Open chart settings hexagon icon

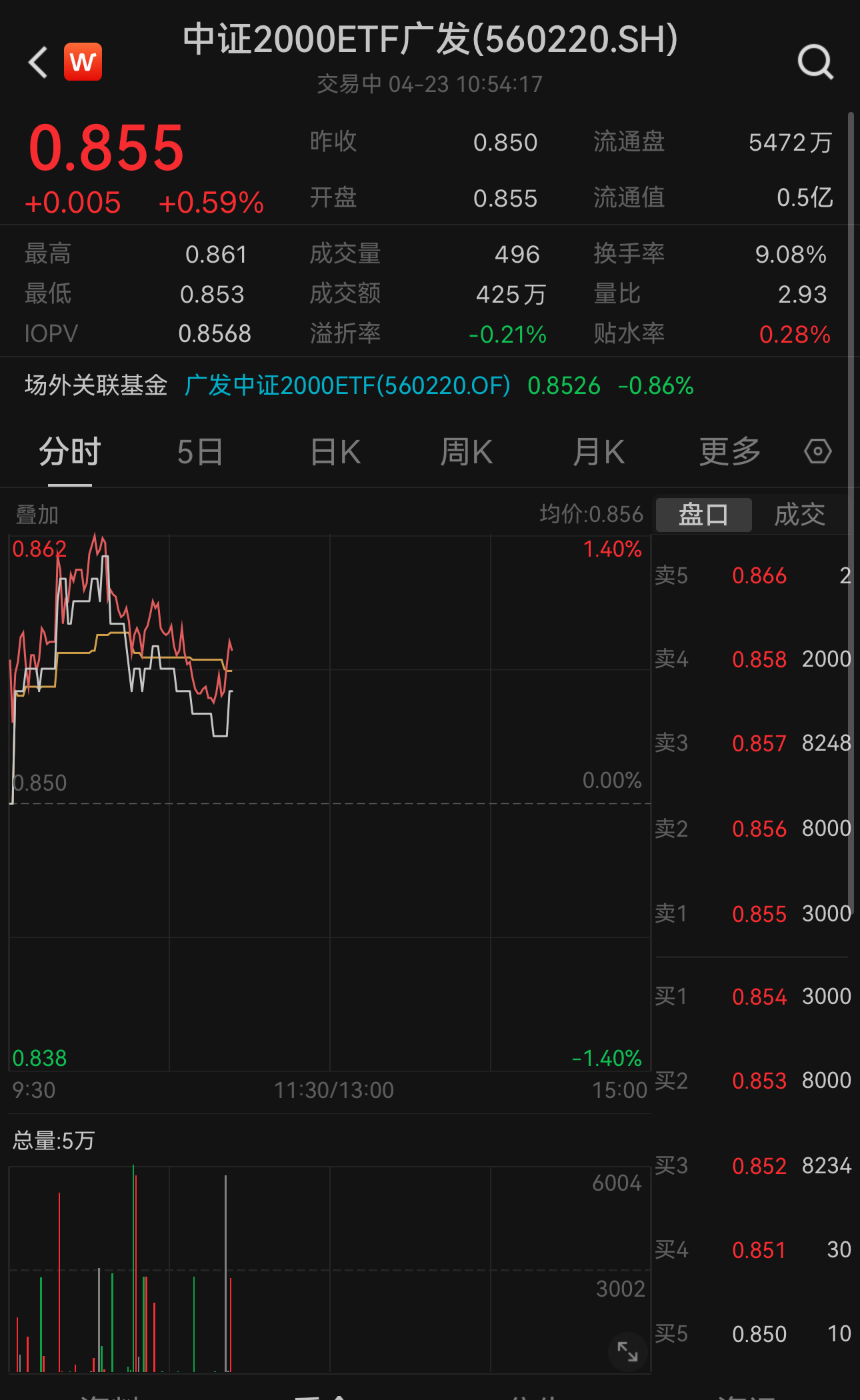(817, 451)
